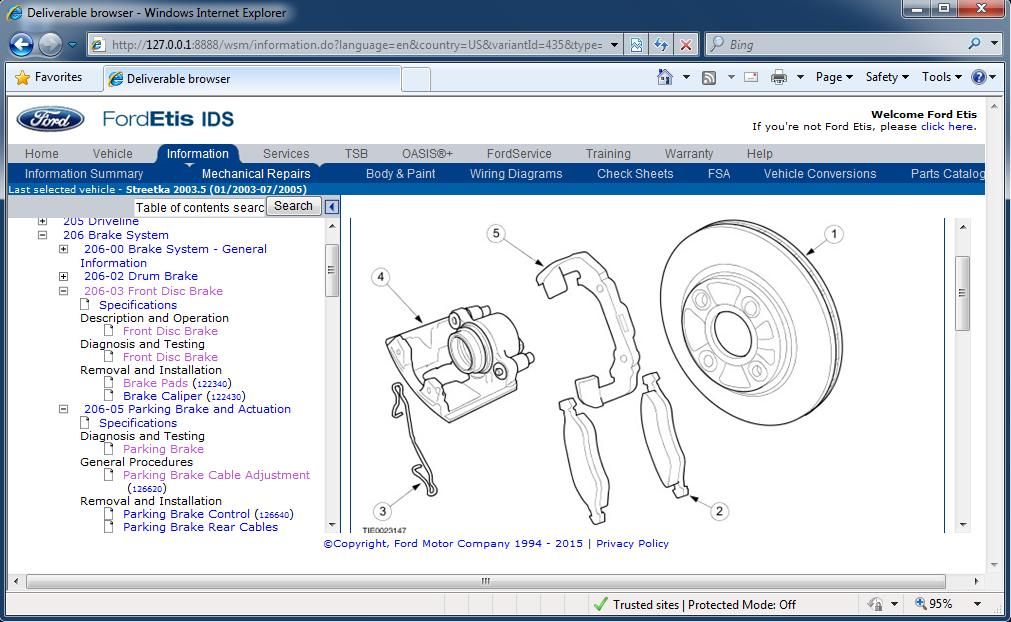This screenshot has height=622, width=1011.
Task: Click the browser Forward arrow button
Action: [50, 44]
